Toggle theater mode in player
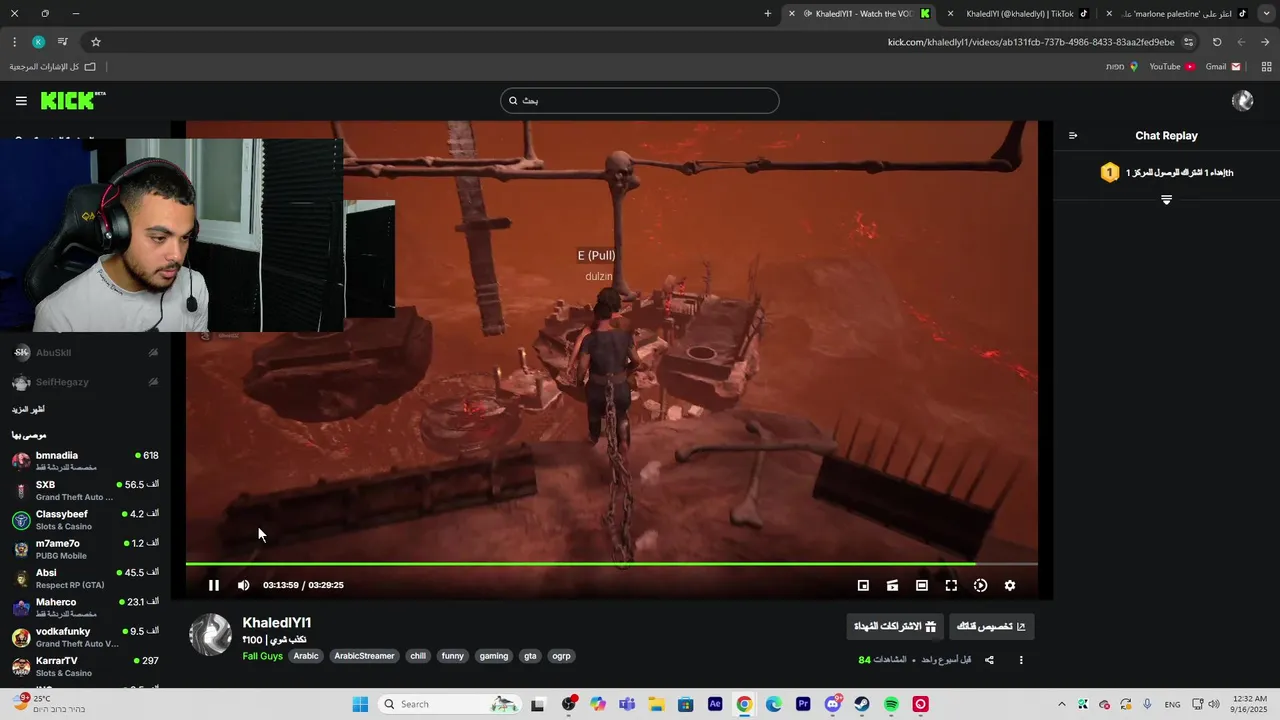The width and height of the screenshot is (1280, 720). tap(922, 585)
